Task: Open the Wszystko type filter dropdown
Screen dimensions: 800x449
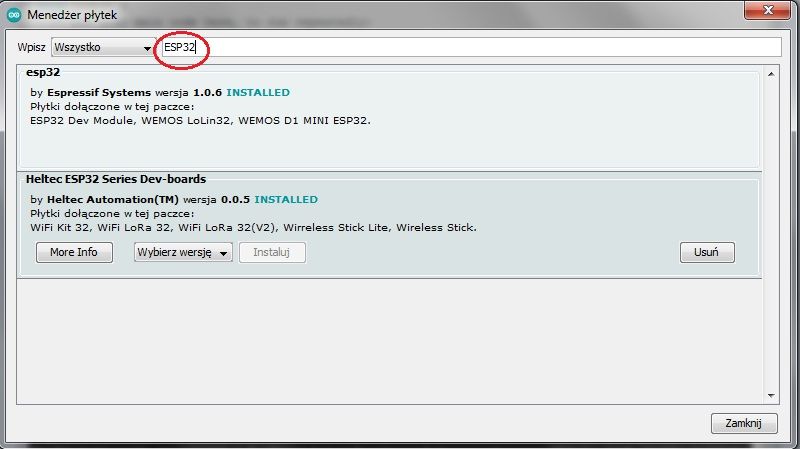Action: point(104,47)
